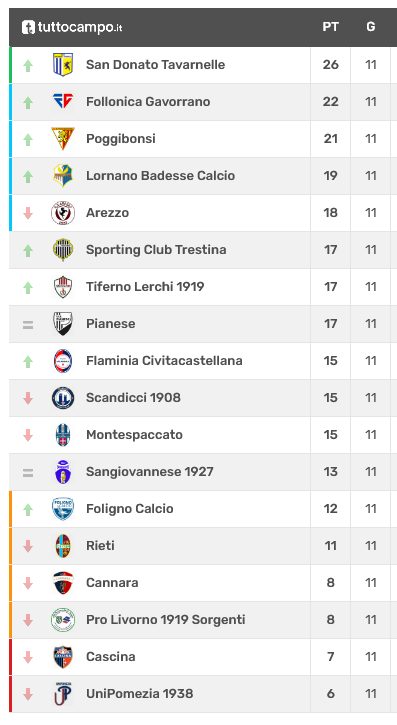
Task: Click the tuttocampo.it logo
Action: point(72,27)
